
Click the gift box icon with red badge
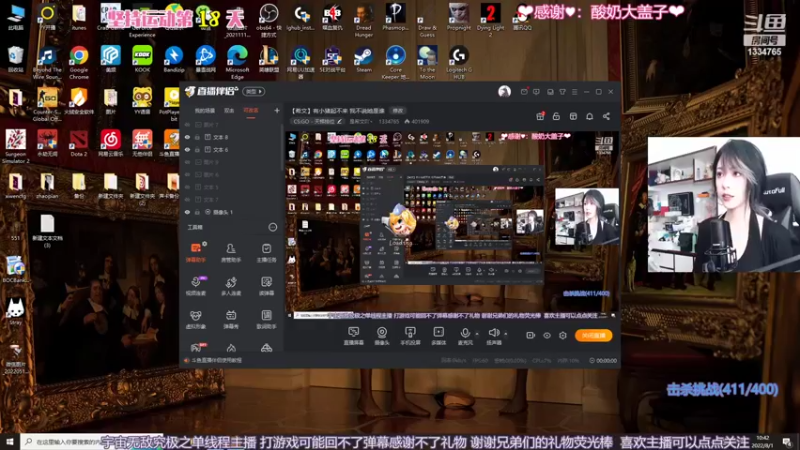point(540,116)
